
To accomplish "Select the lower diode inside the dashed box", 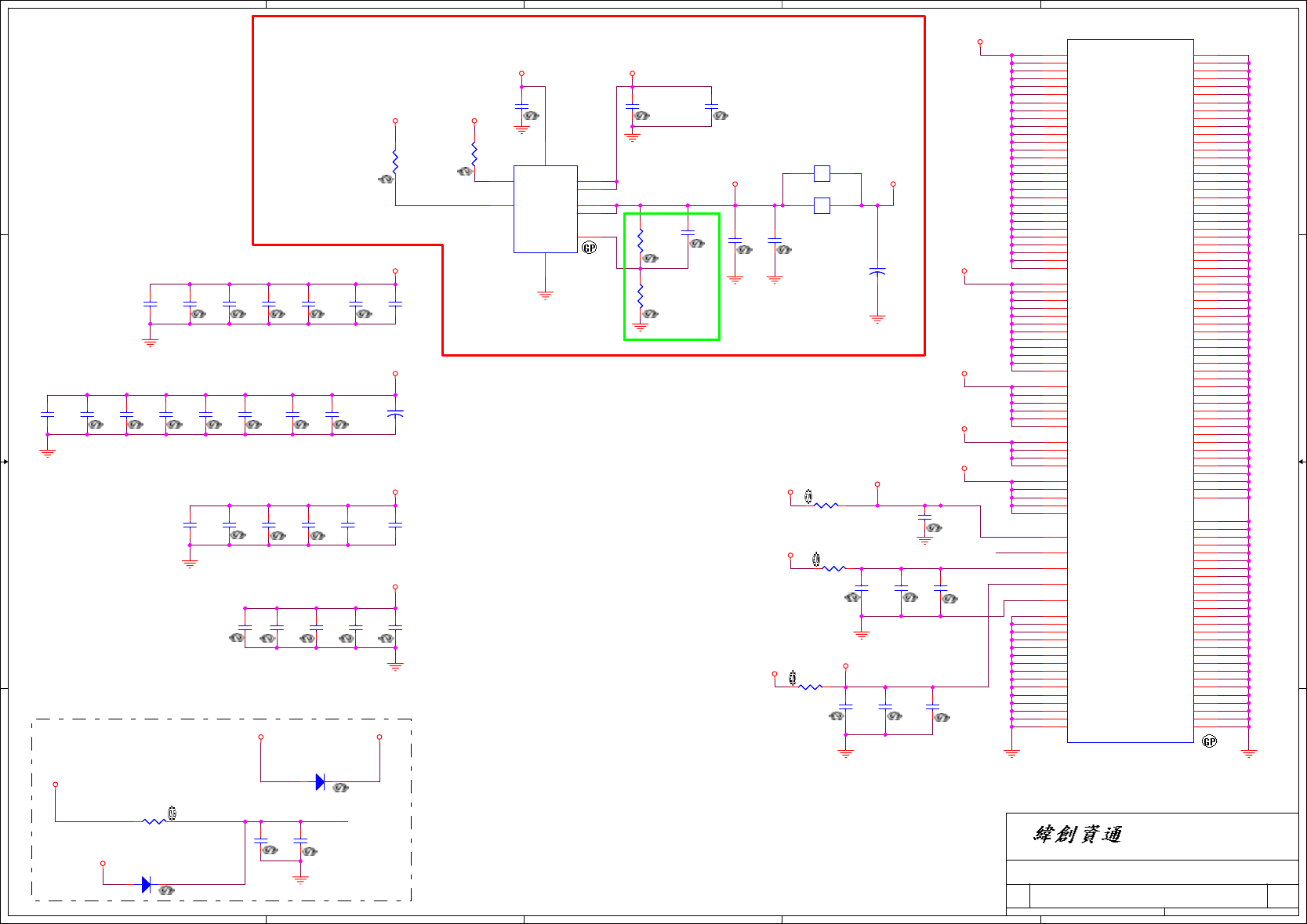I will click(x=146, y=884).
